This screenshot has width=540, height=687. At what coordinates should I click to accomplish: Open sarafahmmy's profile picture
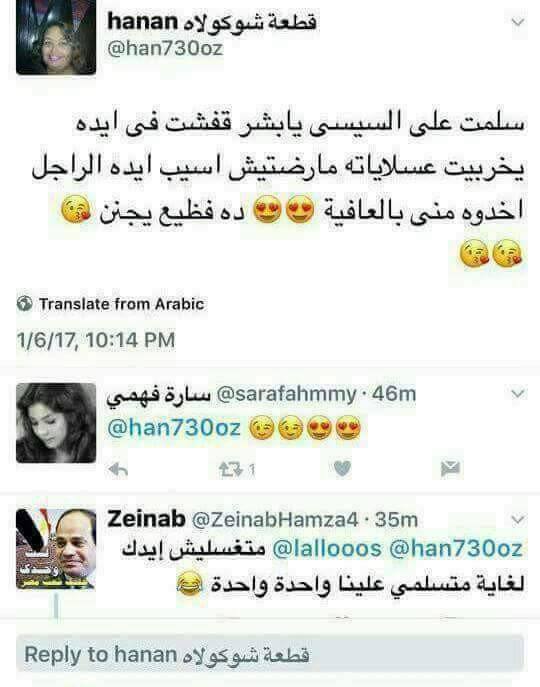(x=56, y=423)
